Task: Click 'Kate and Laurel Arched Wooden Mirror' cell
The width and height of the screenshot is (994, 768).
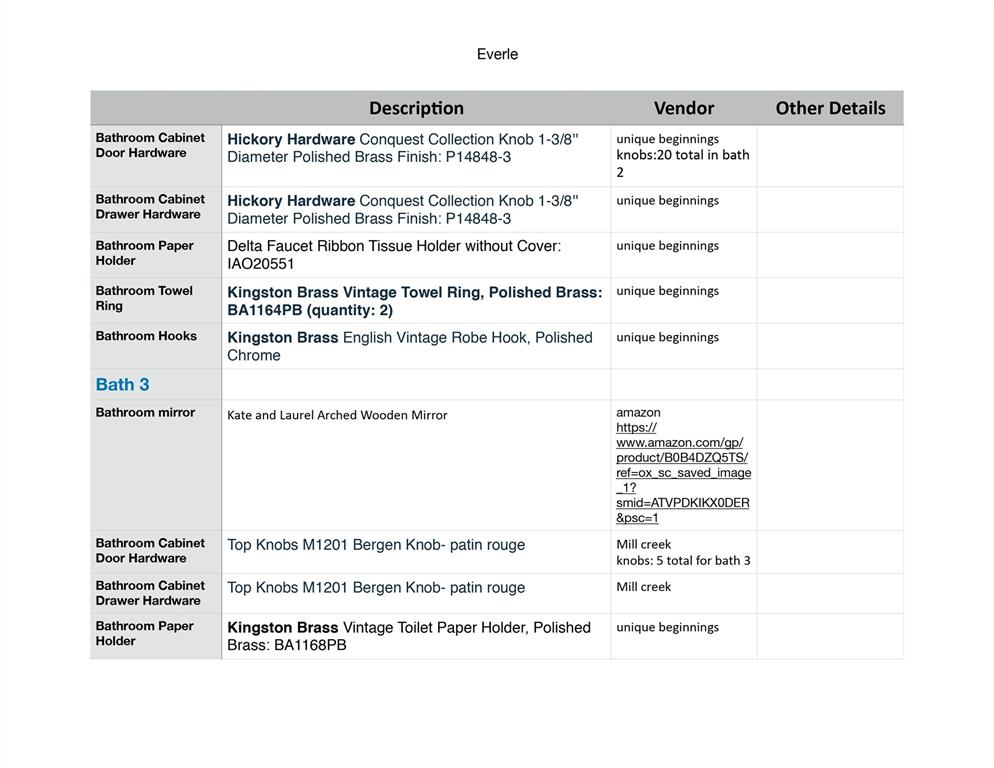Action: click(337, 415)
